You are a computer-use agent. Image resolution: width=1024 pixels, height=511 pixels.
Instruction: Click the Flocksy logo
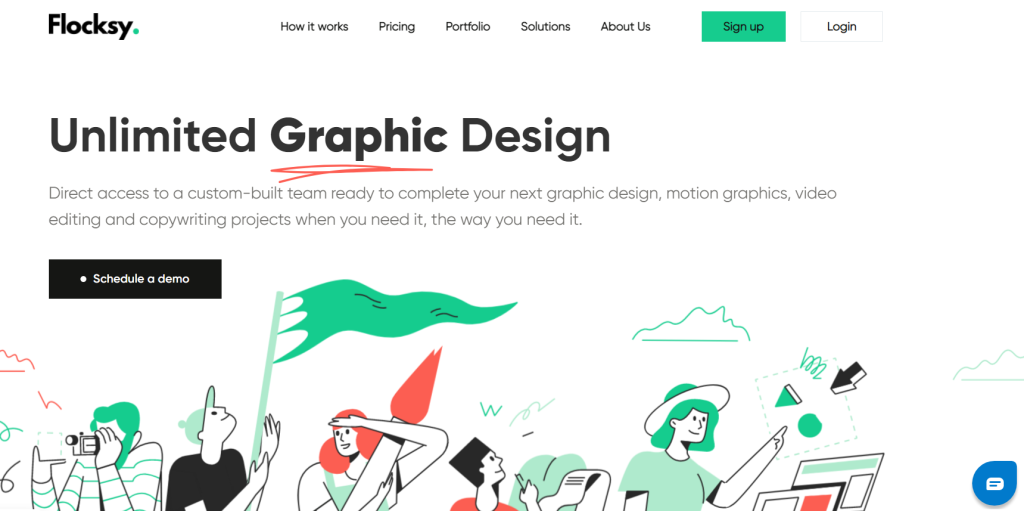[x=93, y=26]
